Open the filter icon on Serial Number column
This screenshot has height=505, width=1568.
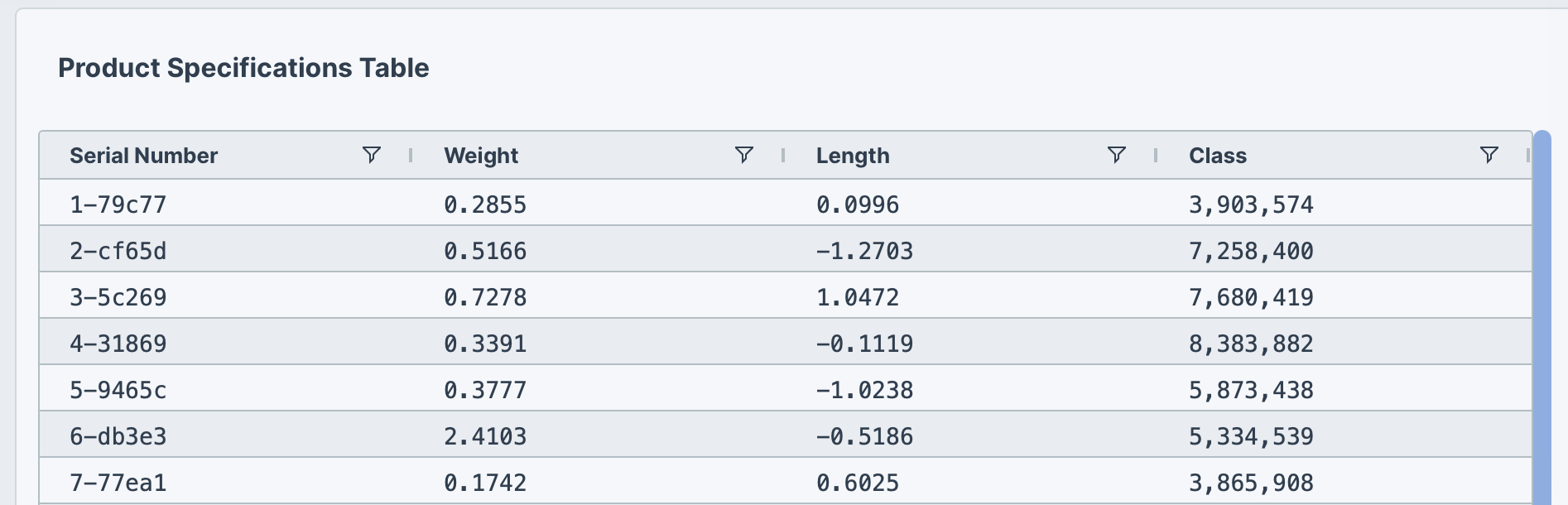(372, 155)
